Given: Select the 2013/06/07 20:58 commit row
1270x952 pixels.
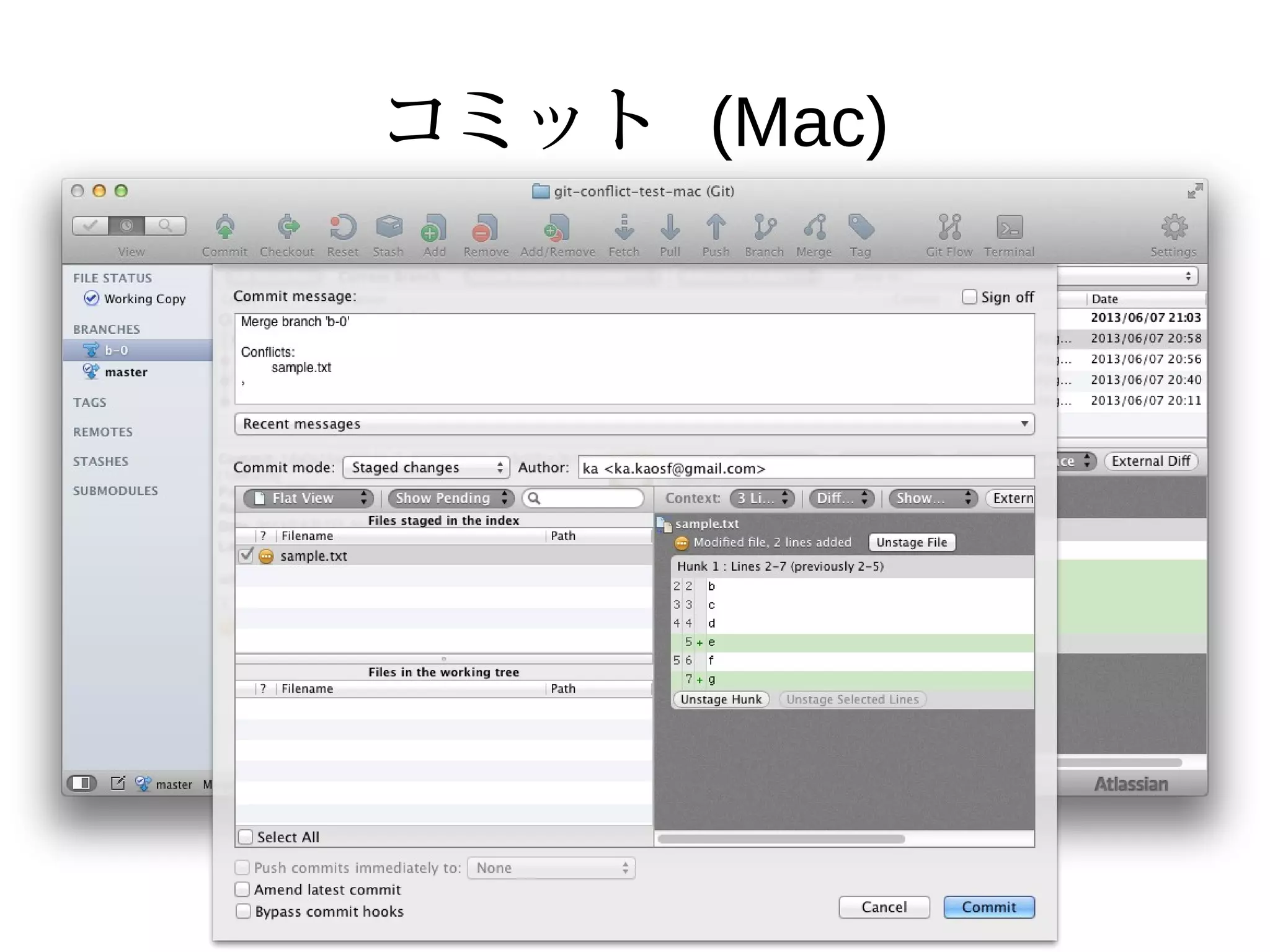Looking at the screenshot, I should 1132,339.
